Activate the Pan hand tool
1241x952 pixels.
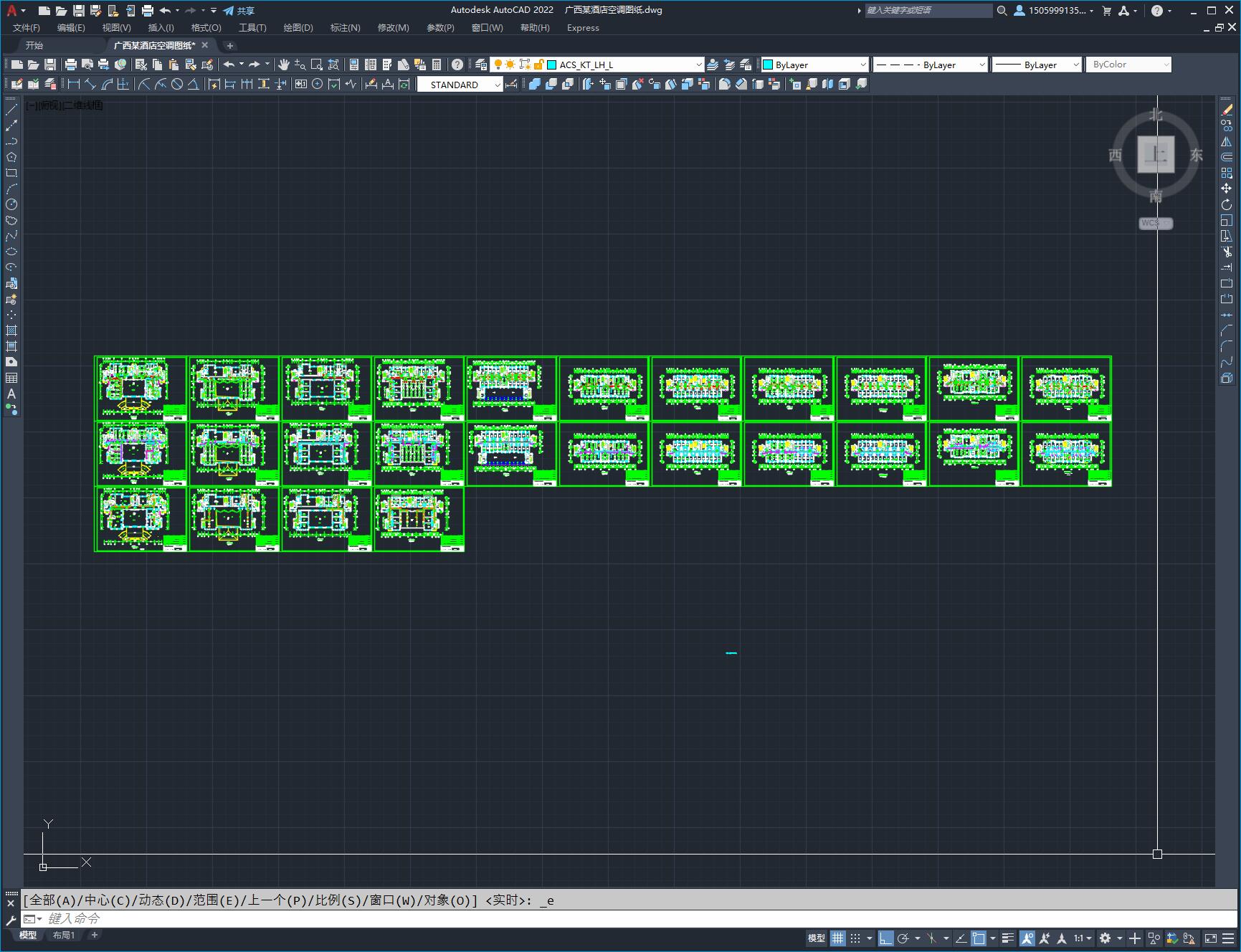[x=284, y=65]
